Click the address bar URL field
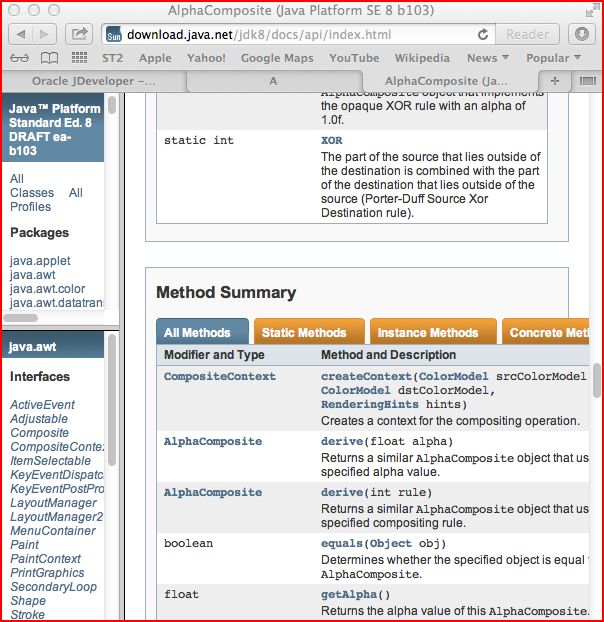 (x=290, y=34)
